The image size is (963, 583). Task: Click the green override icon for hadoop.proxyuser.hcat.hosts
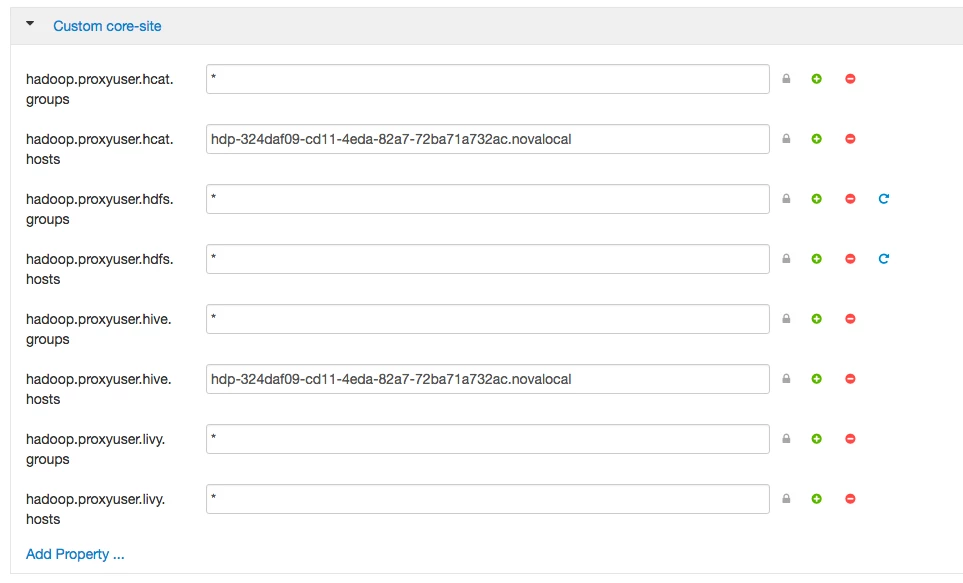[816, 139]
